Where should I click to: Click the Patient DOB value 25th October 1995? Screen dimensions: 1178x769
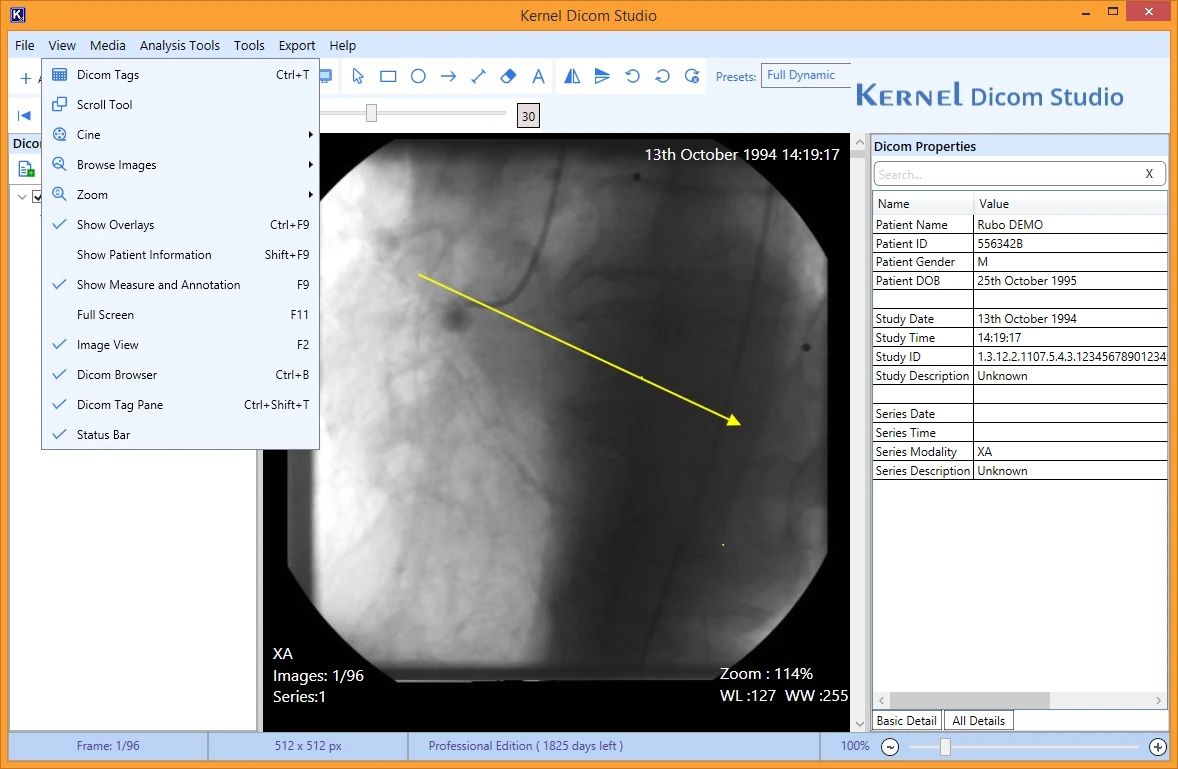[1026, 281]
